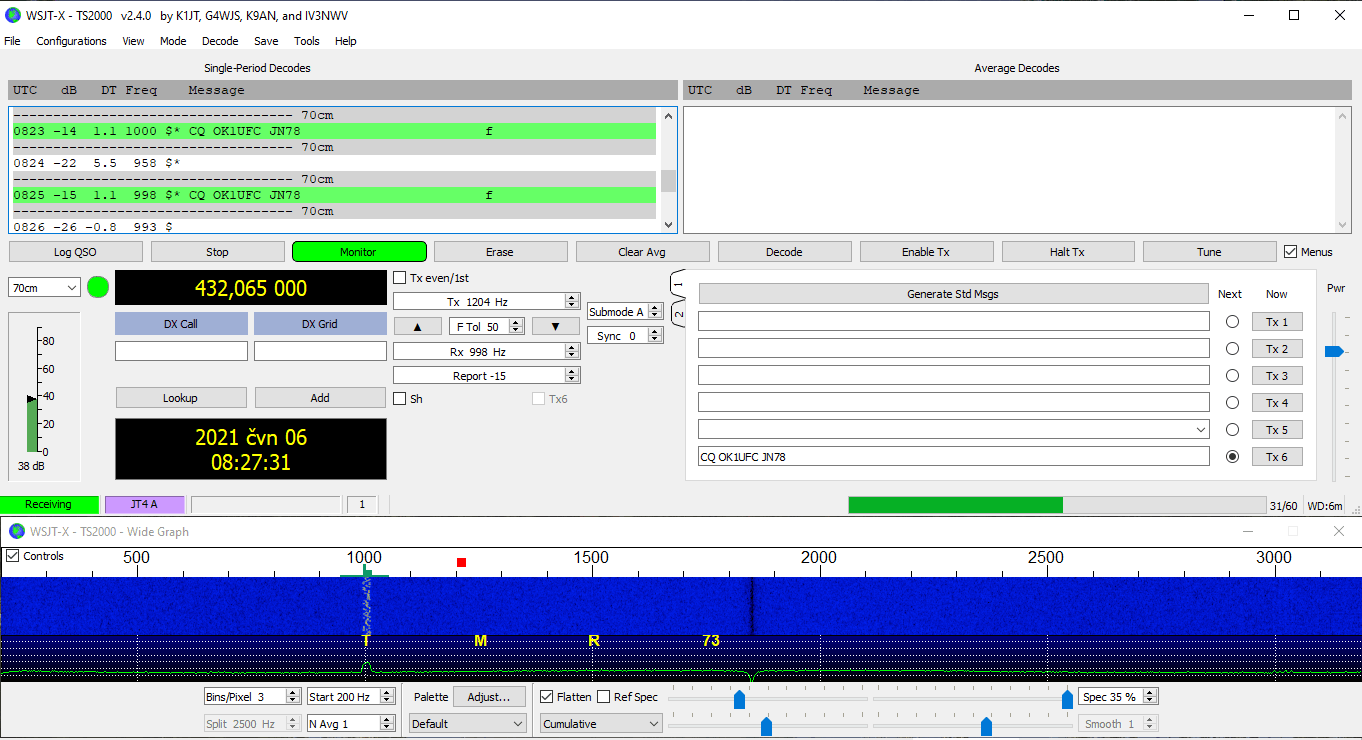1362x740 pixels.
Task: Open the Cumulative spectrum dropdown
Action: pyautogui.click(x=601, y=724)
